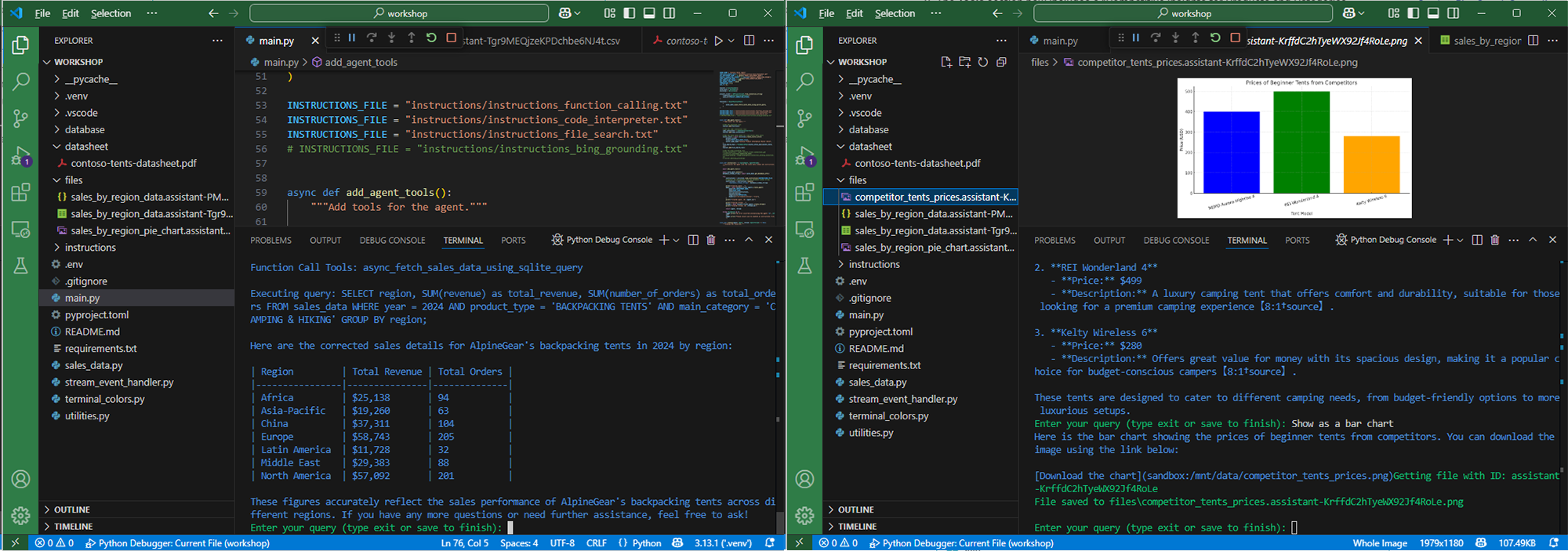
Task: Switch to PROBLEMS tab in left panel
Action: (x=270, y=241)
